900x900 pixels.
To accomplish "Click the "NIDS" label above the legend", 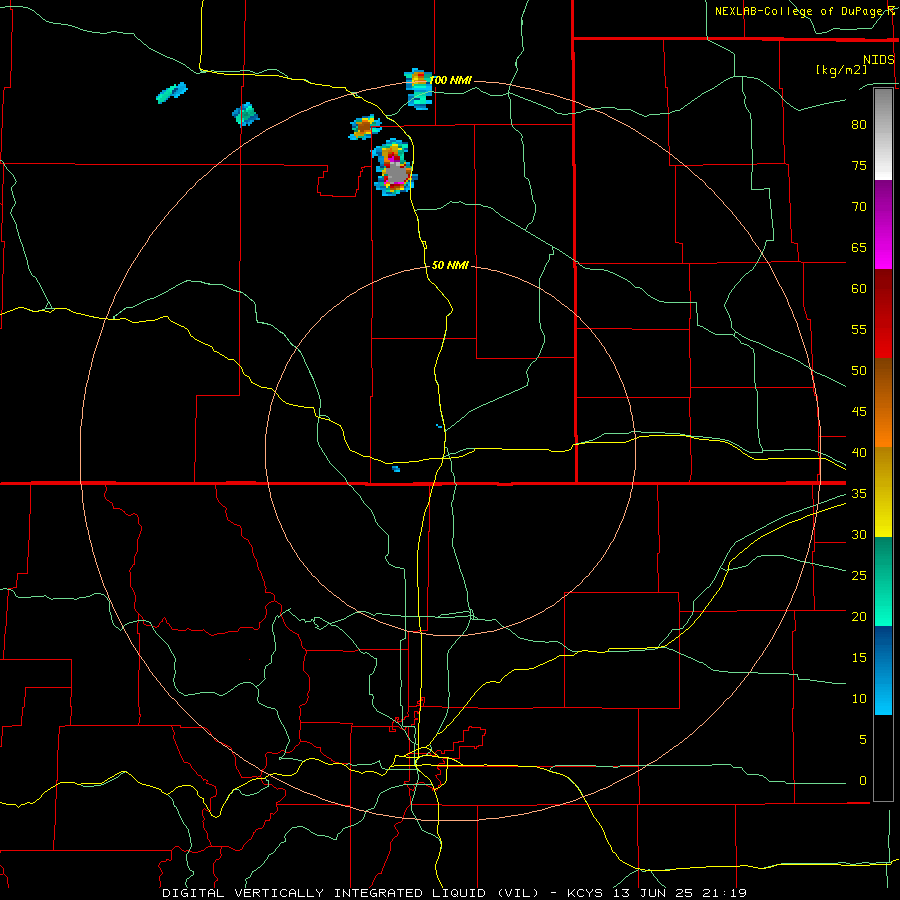I will (x=879, y=60).
